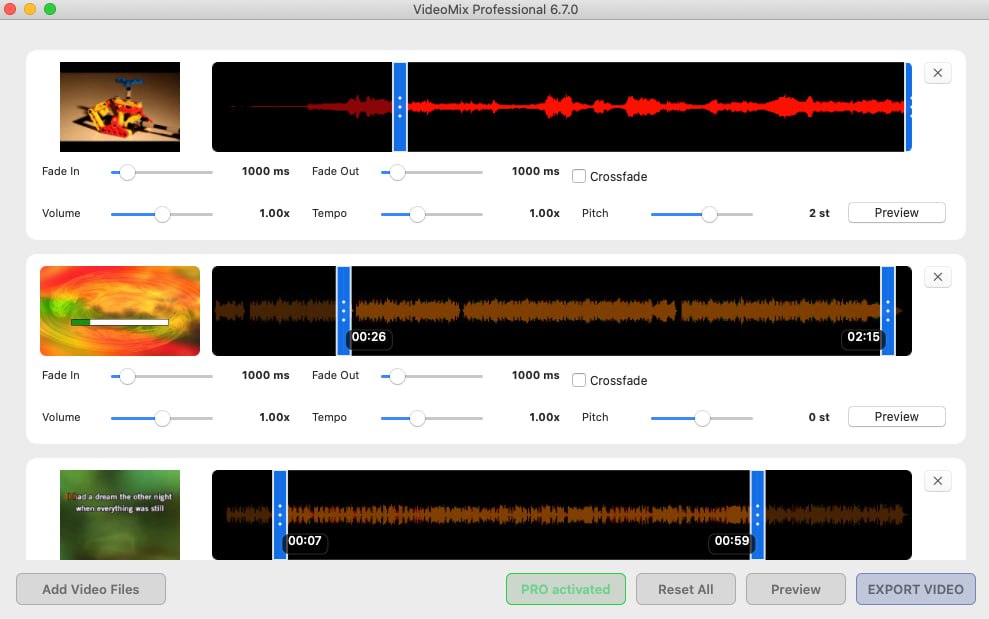
Task: Remove the first video track with X
Action: click(937, 73)
